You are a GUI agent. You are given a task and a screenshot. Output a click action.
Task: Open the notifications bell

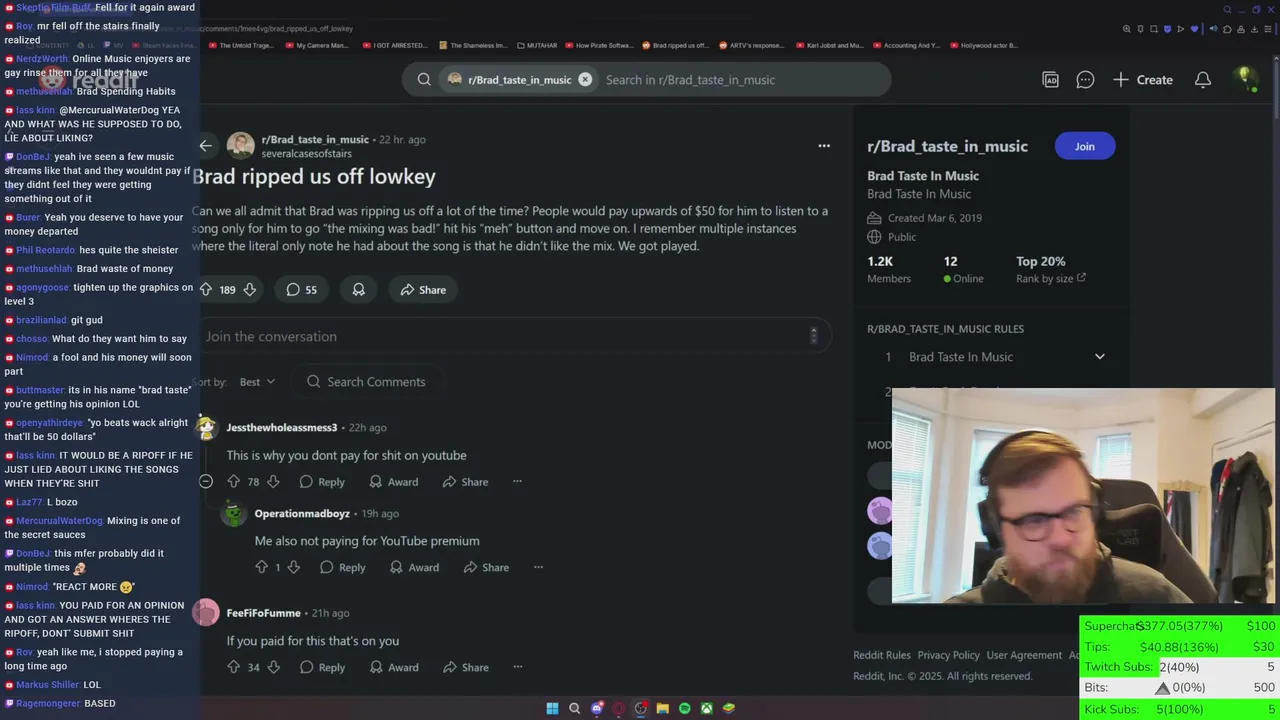[x=1203, y=80]
